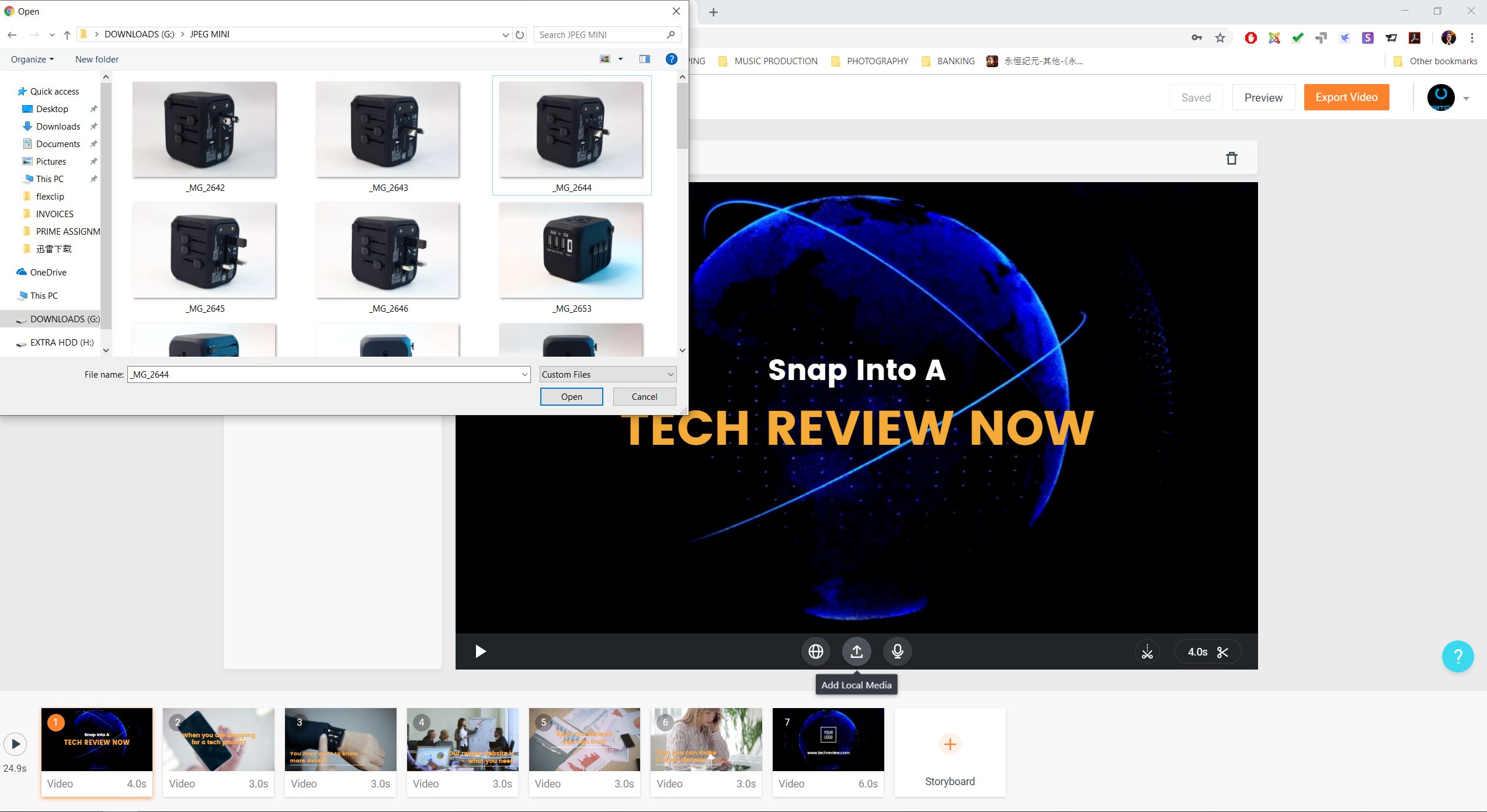Click the refresh folder icon in dialog
This screenshot has height=812, width=1487.
point(520,35)
